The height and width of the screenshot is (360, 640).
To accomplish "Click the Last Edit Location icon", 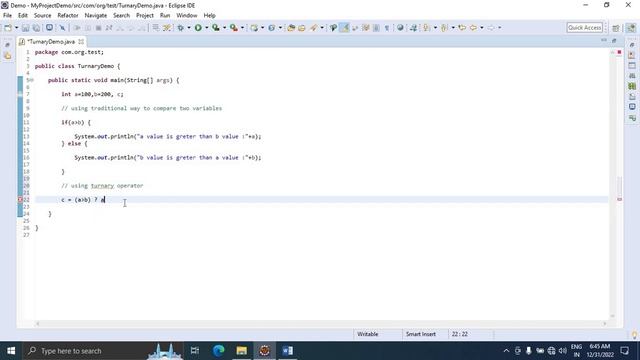I will click(462, 28).
